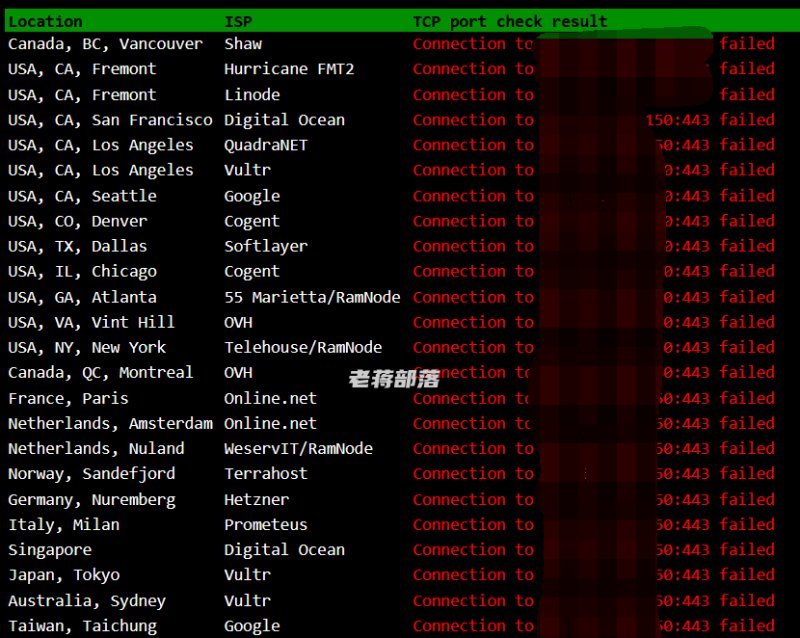Select USA, CA, Los Angeles in QuadraNET row

point(101,145)
